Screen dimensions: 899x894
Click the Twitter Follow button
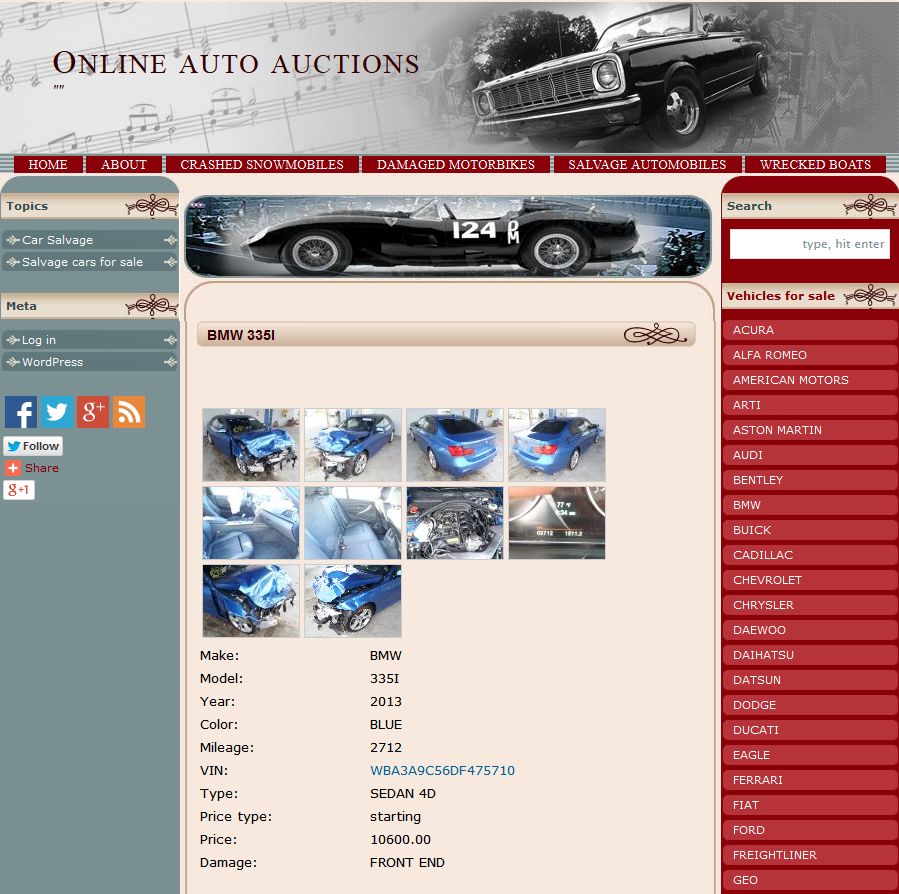pos(33,446)
